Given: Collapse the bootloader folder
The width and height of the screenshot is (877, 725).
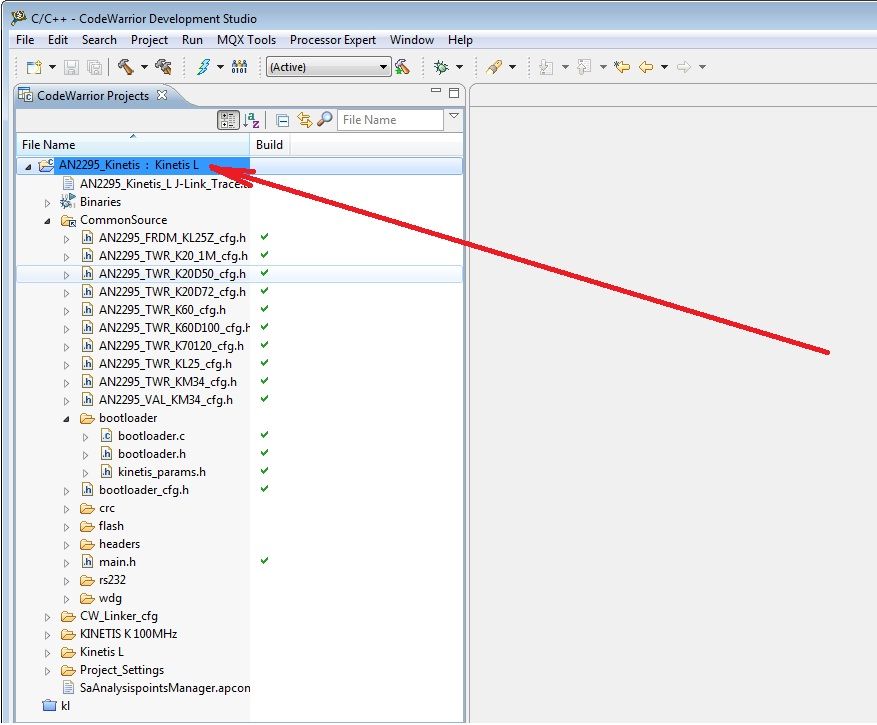Looking at the screenshot, I should [x=67, y=419].
